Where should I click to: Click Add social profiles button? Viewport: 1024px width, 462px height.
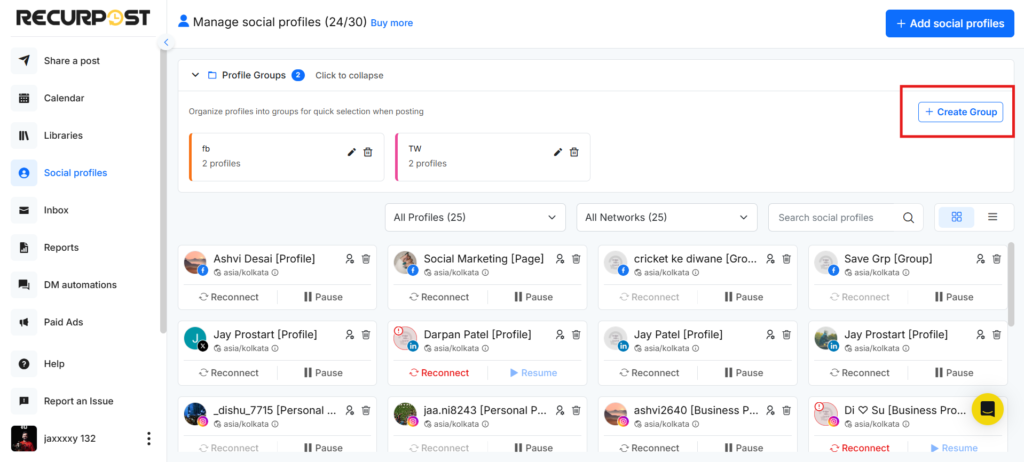click(950, 24)
